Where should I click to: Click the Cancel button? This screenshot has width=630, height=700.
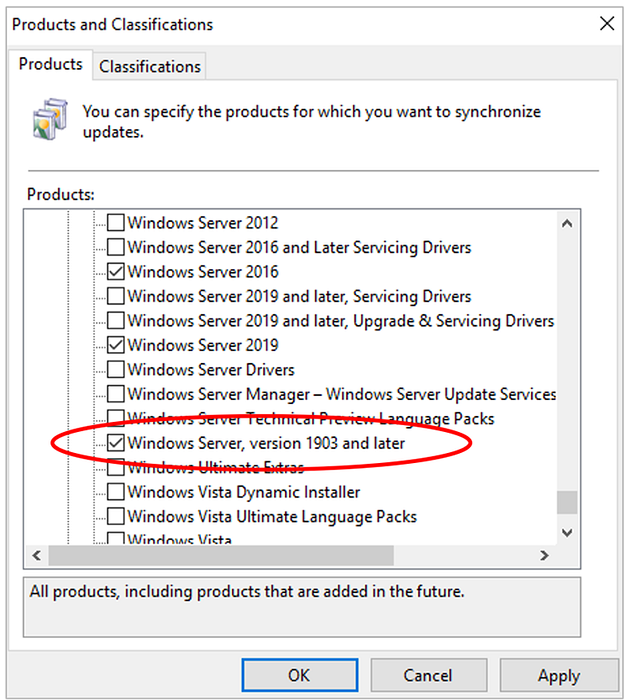[x=428, y=675]
